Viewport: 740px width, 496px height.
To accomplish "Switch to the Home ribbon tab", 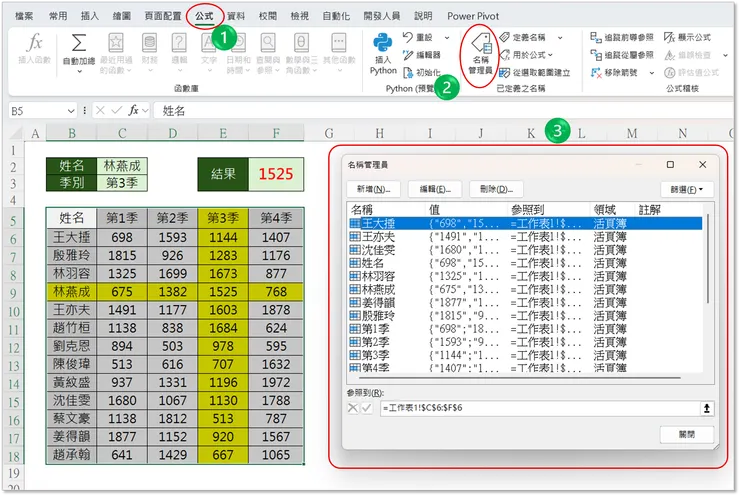I will click(x=58, y=16).
